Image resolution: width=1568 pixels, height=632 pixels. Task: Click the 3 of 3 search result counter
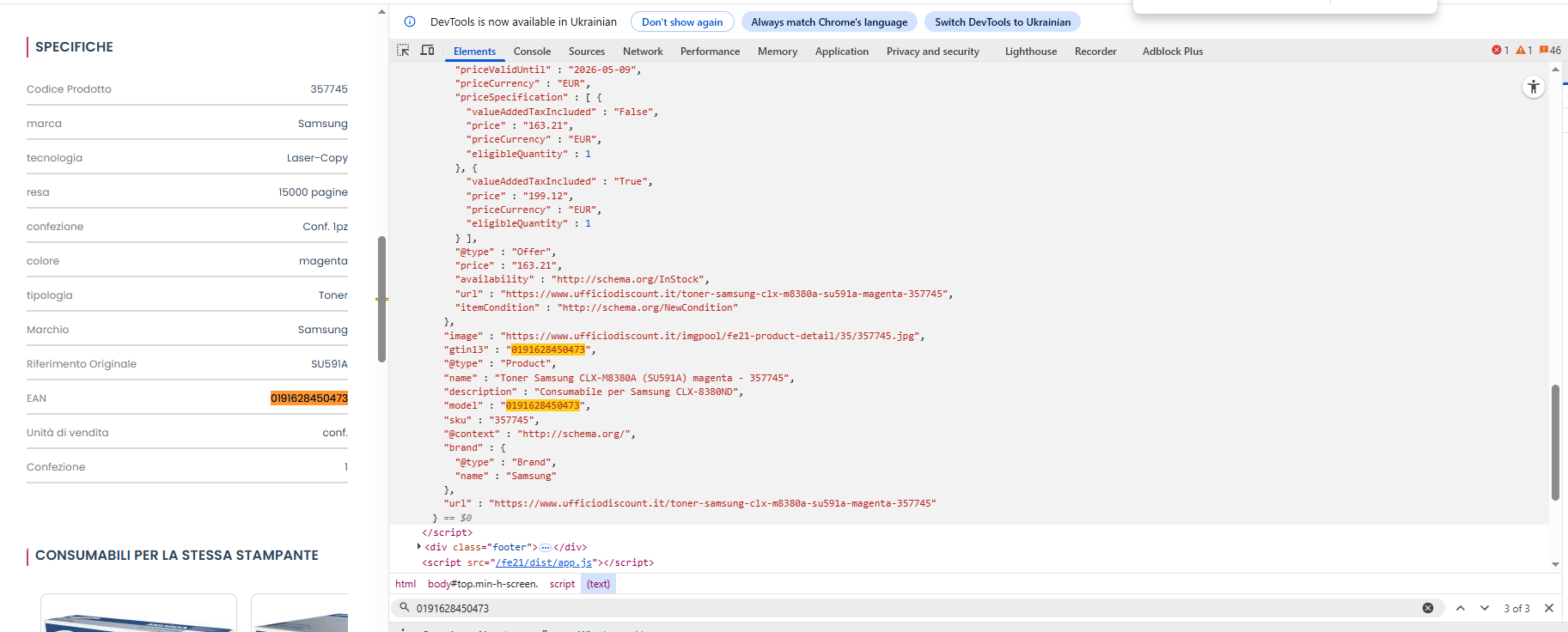coord(1516,608)
